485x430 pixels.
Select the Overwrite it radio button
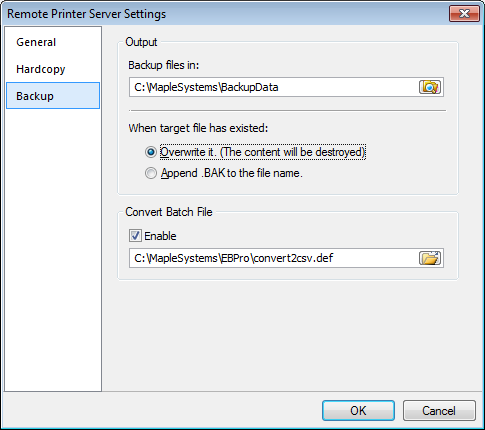coord(151,152)
